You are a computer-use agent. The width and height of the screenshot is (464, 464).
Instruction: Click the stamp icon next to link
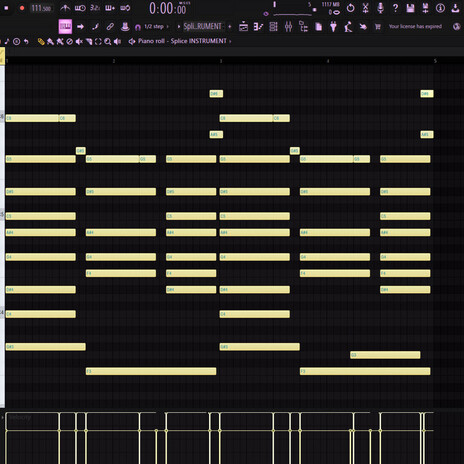125,27
